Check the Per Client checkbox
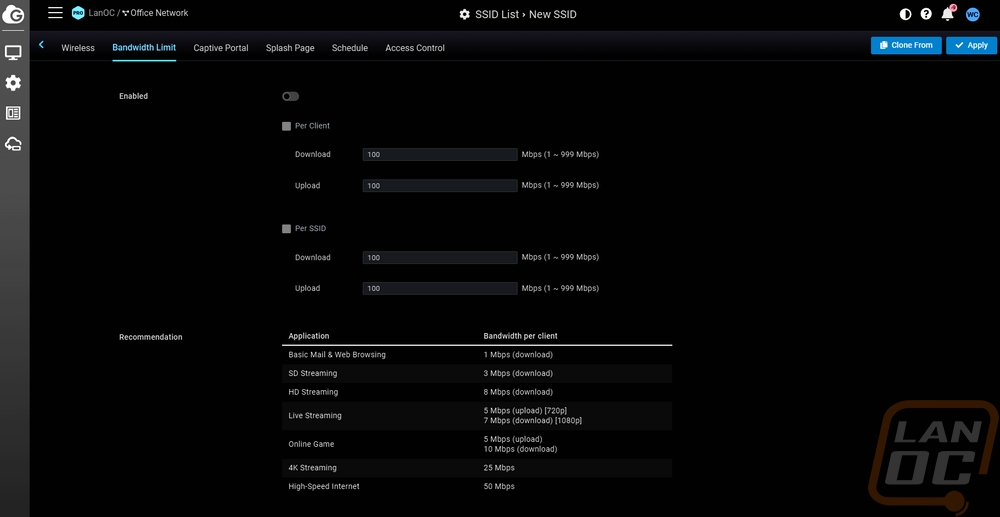 [x=287, y=126]
